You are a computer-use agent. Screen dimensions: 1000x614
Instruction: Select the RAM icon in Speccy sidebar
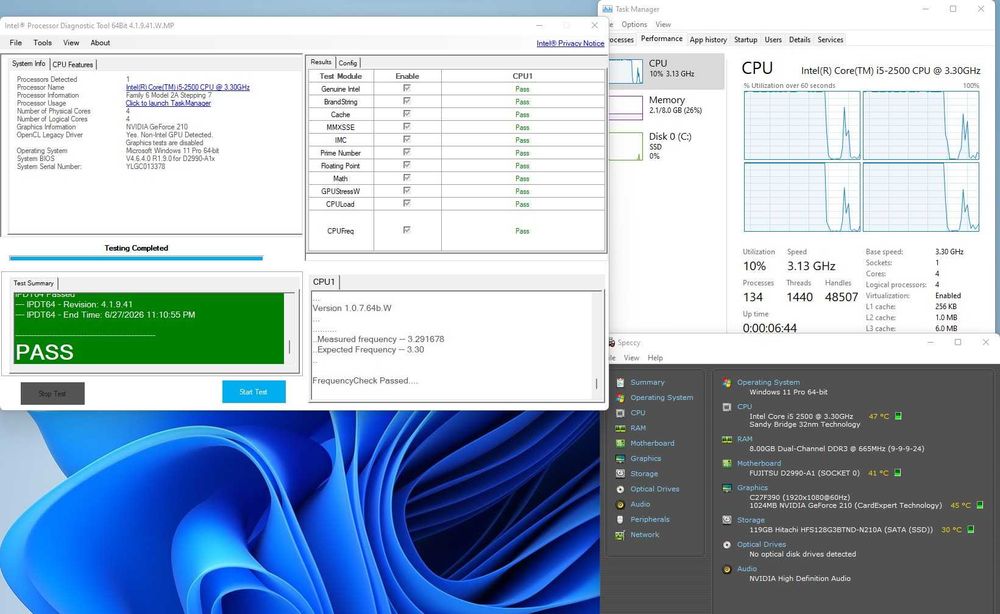[620, 428]
